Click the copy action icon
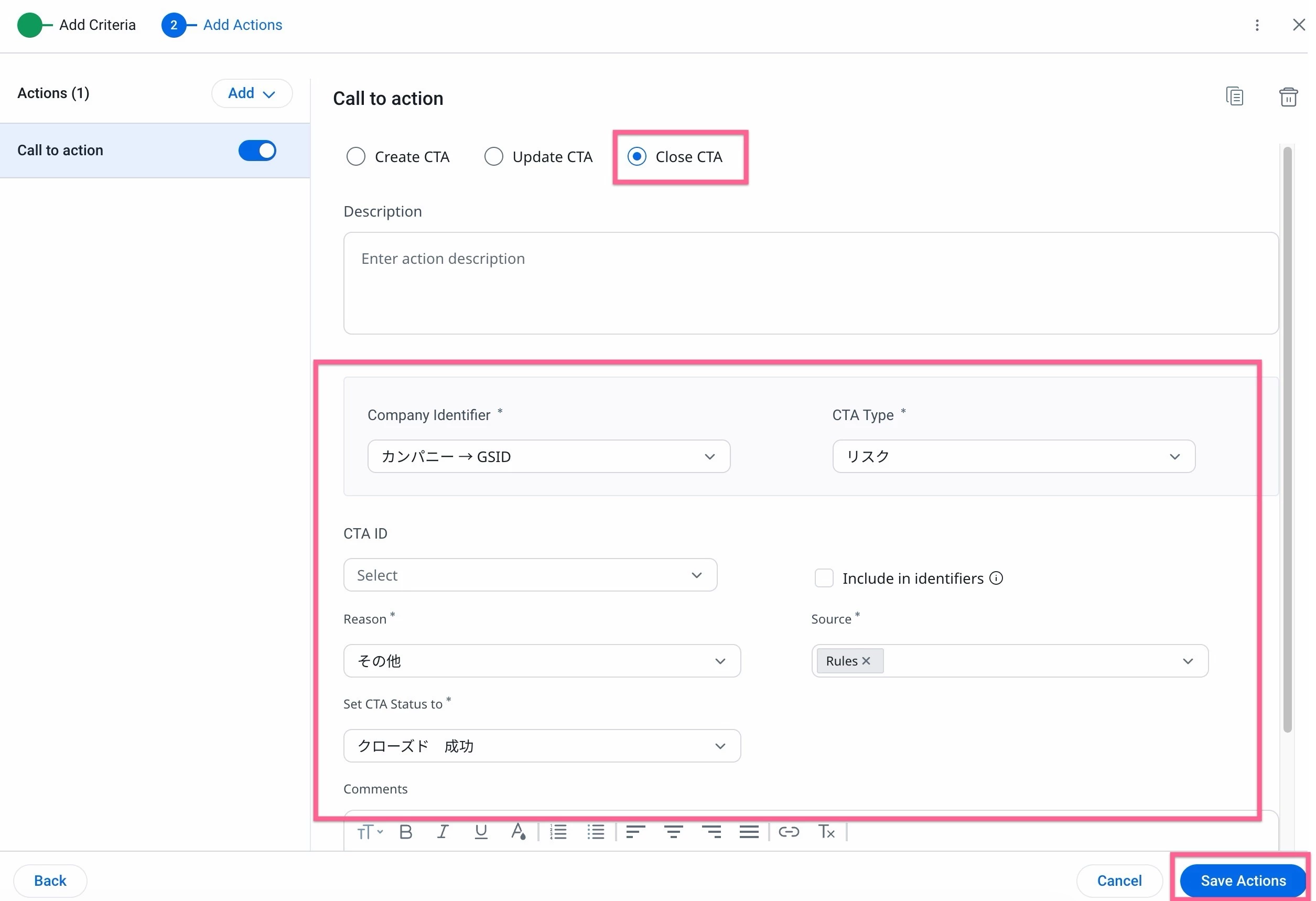The image size is (1316, 901). coord(1234,96)
